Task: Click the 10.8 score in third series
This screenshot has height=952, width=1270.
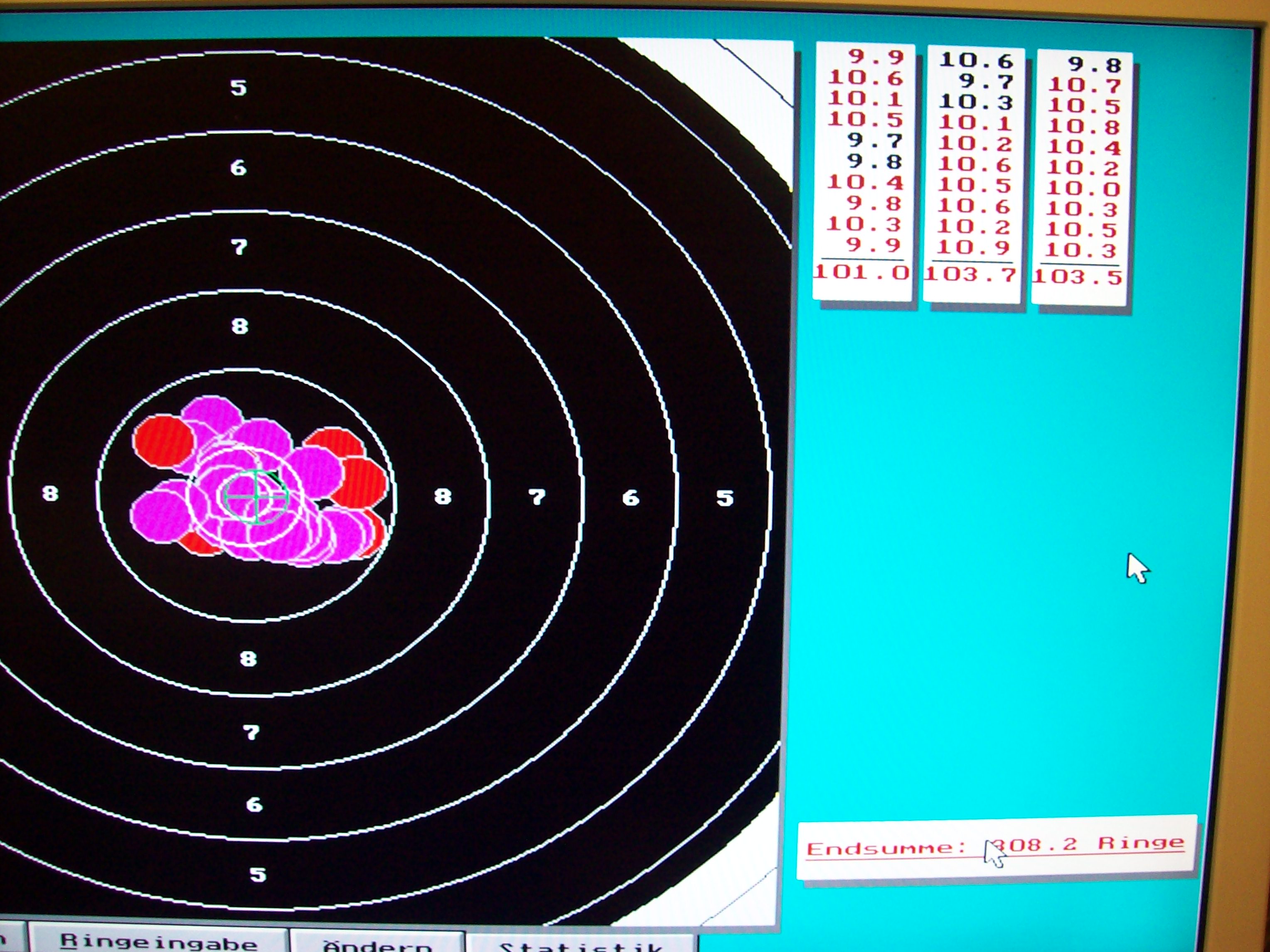Action: point(1084,126)
